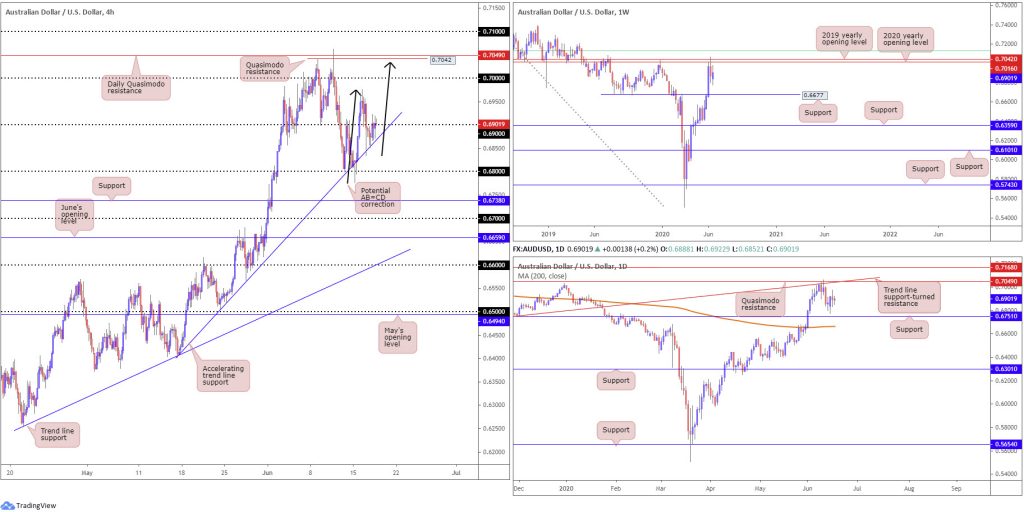Select the "May's opening level" callout
The width and height of the screenshot is (1024, 512).
coord(397,337)
